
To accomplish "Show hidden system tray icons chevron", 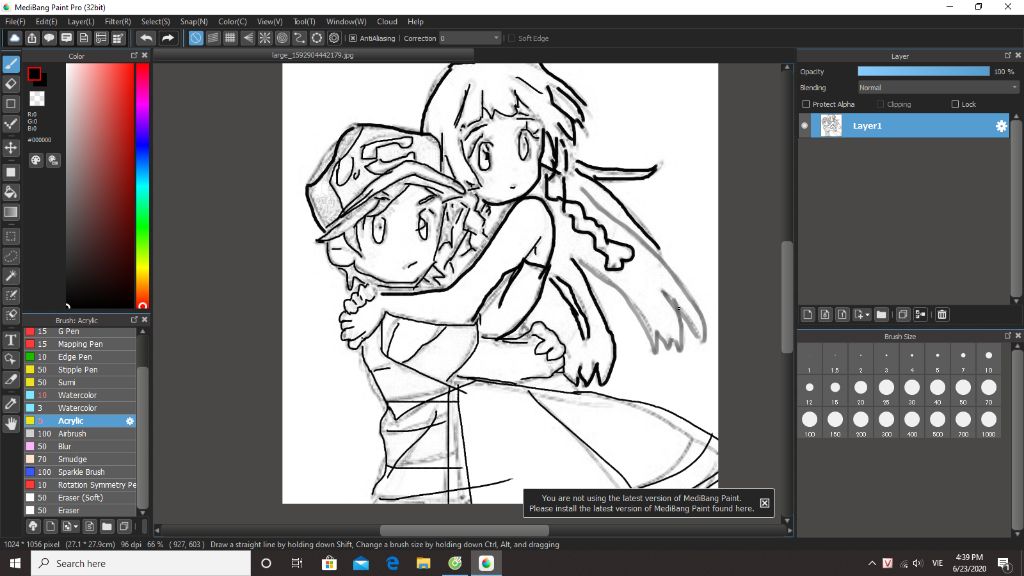I will click(x=872, y=563).
